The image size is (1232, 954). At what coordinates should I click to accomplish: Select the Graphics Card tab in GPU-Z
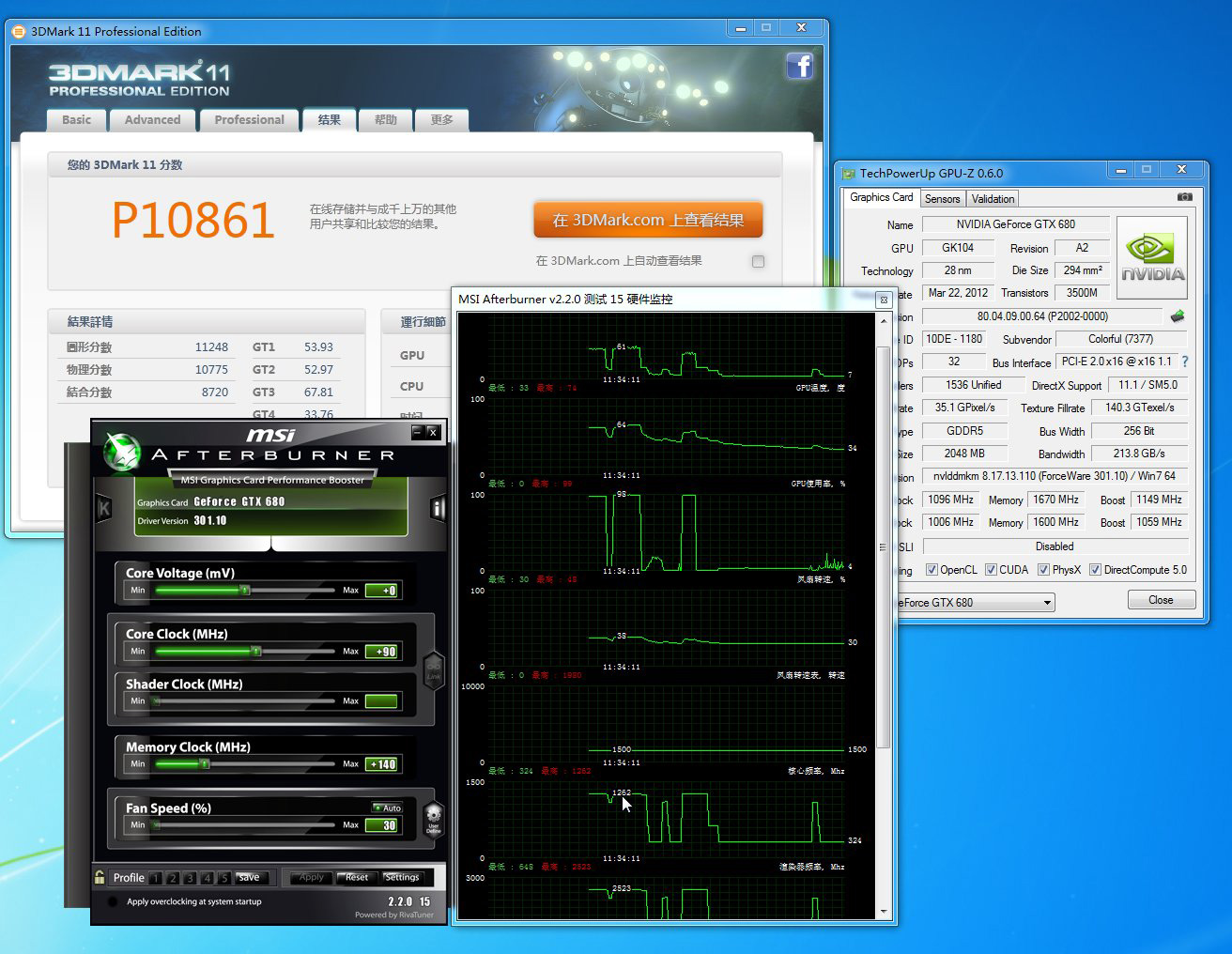pyautogui.click(x=881, y=197)
